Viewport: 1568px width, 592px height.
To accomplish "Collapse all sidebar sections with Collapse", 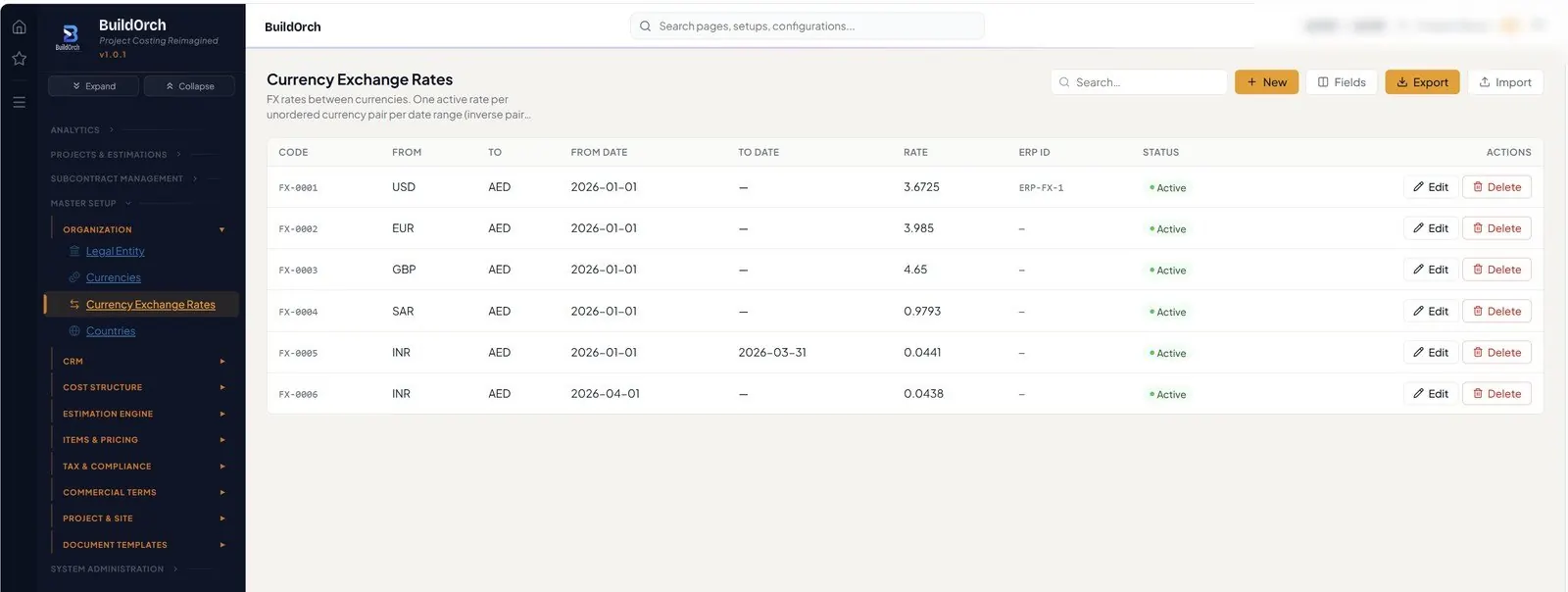I will tap(189, 86).
